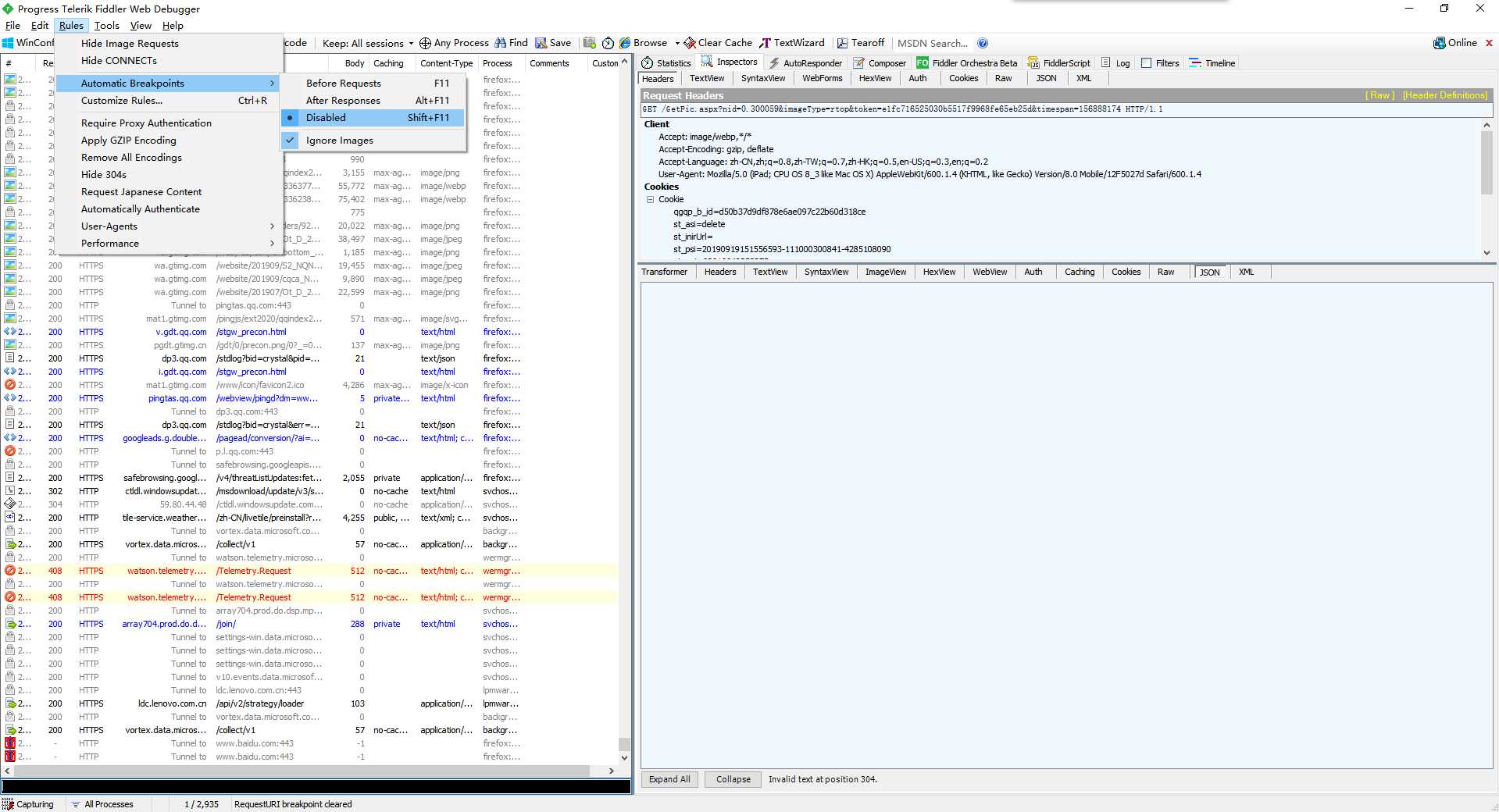This screenshot has width=1499, height=812.
Task: Type in the MSDN Search field
Action: (934, 43)
